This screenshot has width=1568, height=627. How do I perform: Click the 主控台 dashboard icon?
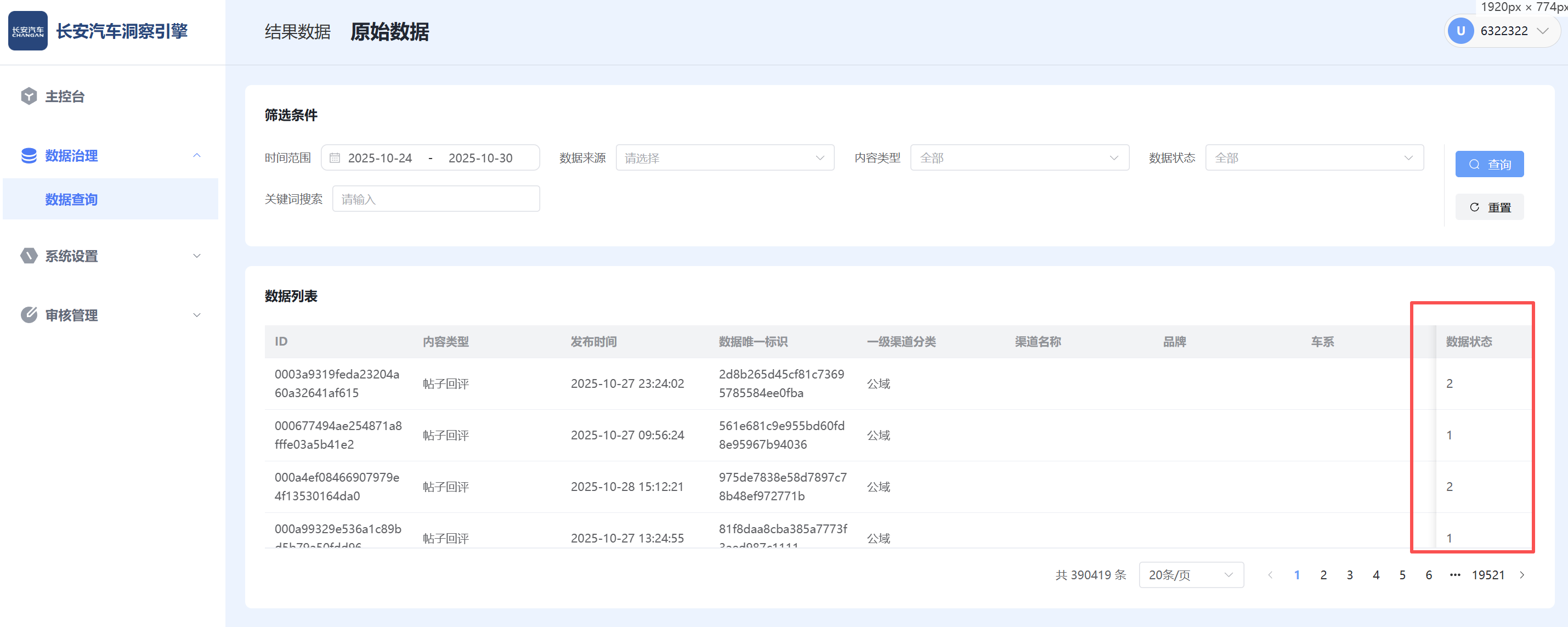pyautogui.click(x=29, y=96)
